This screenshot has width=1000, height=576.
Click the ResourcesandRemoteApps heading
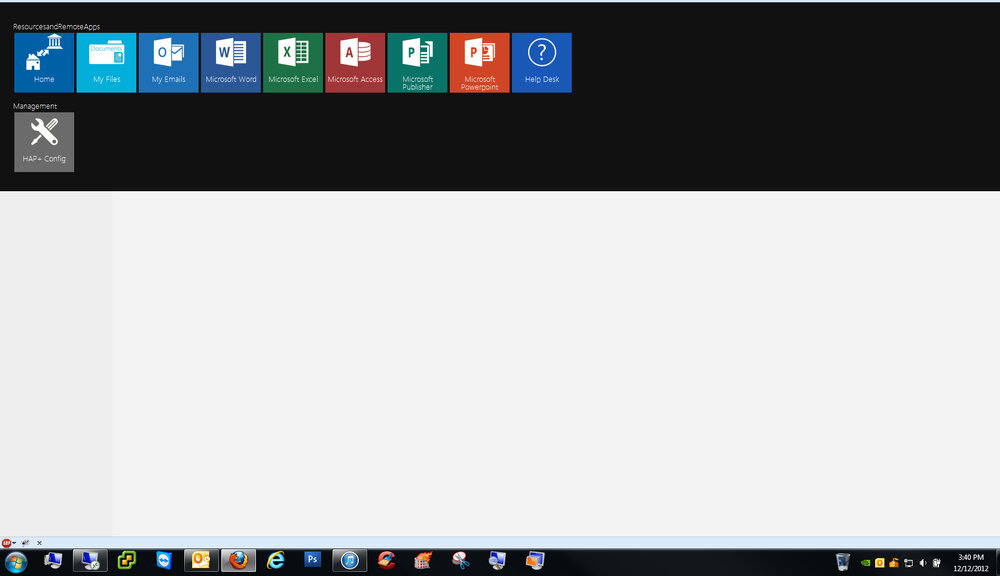point(56,27)
